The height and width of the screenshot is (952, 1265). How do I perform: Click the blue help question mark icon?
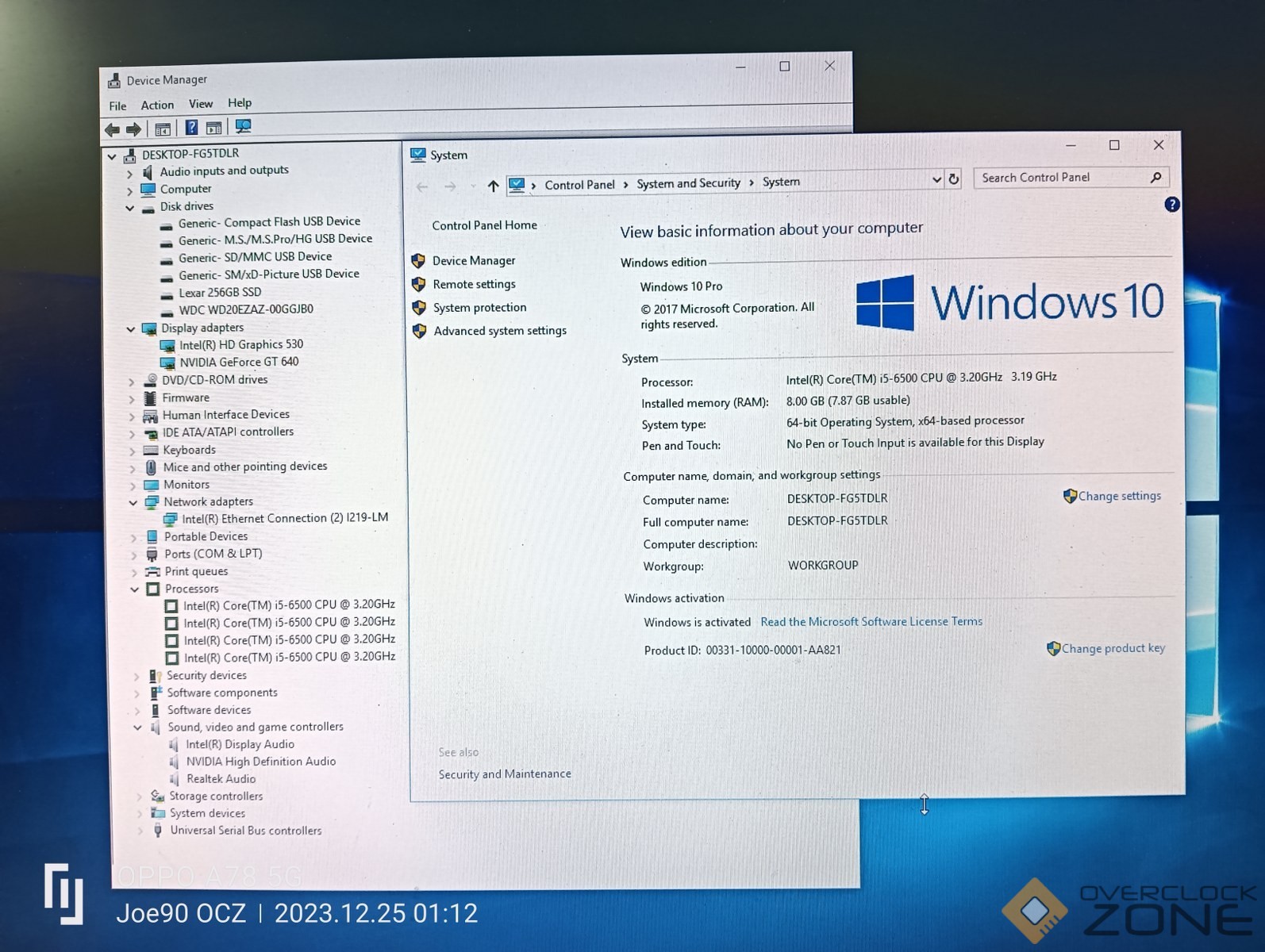tap(1171, 205)
